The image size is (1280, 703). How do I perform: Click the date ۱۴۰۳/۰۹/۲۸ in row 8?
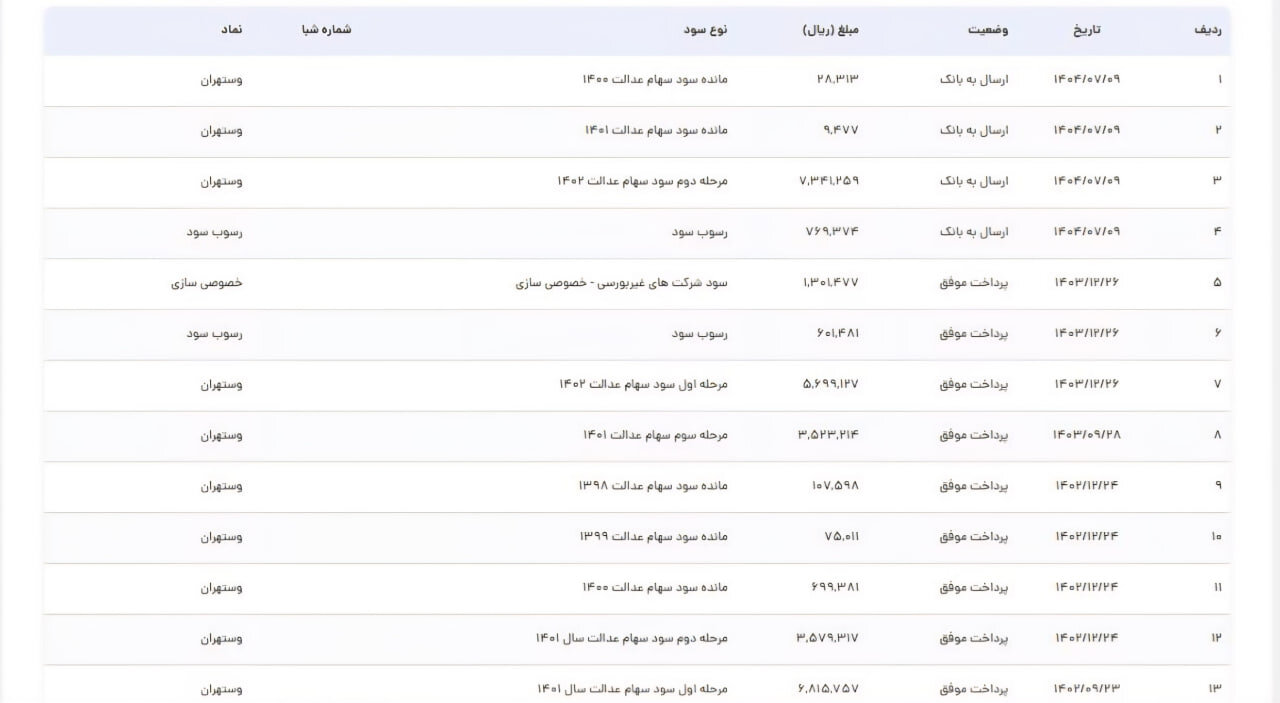click(1086, 435)
